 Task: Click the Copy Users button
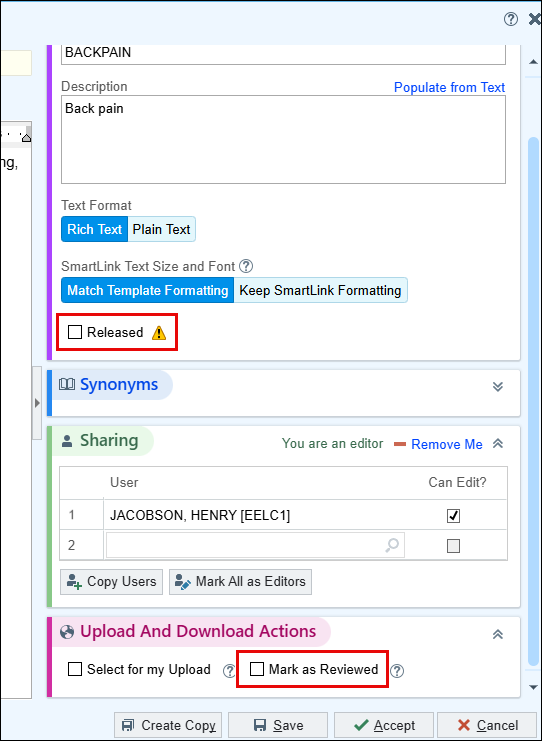112,582
